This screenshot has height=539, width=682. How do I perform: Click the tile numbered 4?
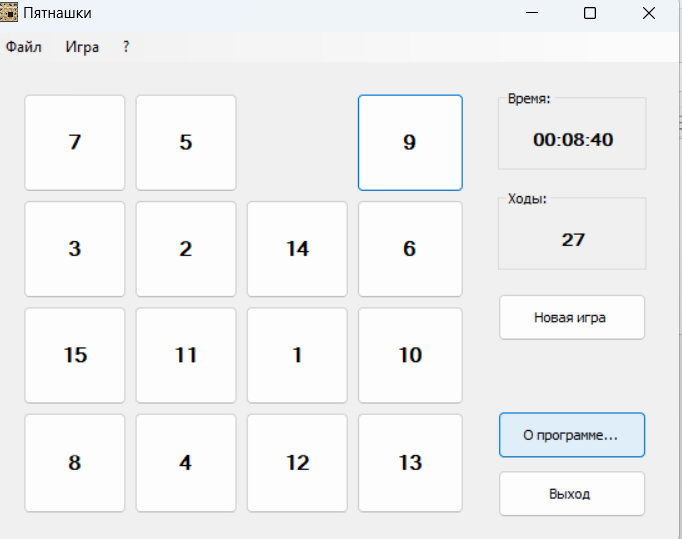(x=186, y=463)
